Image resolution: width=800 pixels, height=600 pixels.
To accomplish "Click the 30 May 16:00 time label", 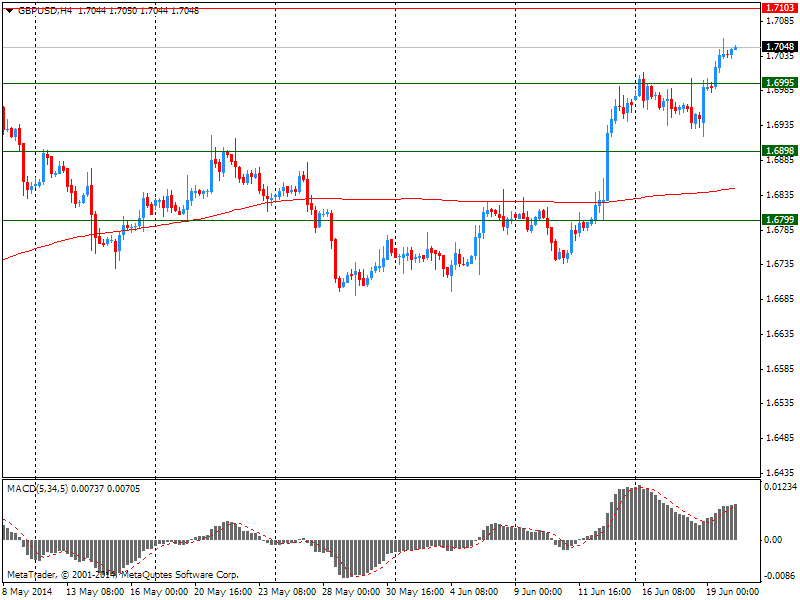I will point(415,592).
